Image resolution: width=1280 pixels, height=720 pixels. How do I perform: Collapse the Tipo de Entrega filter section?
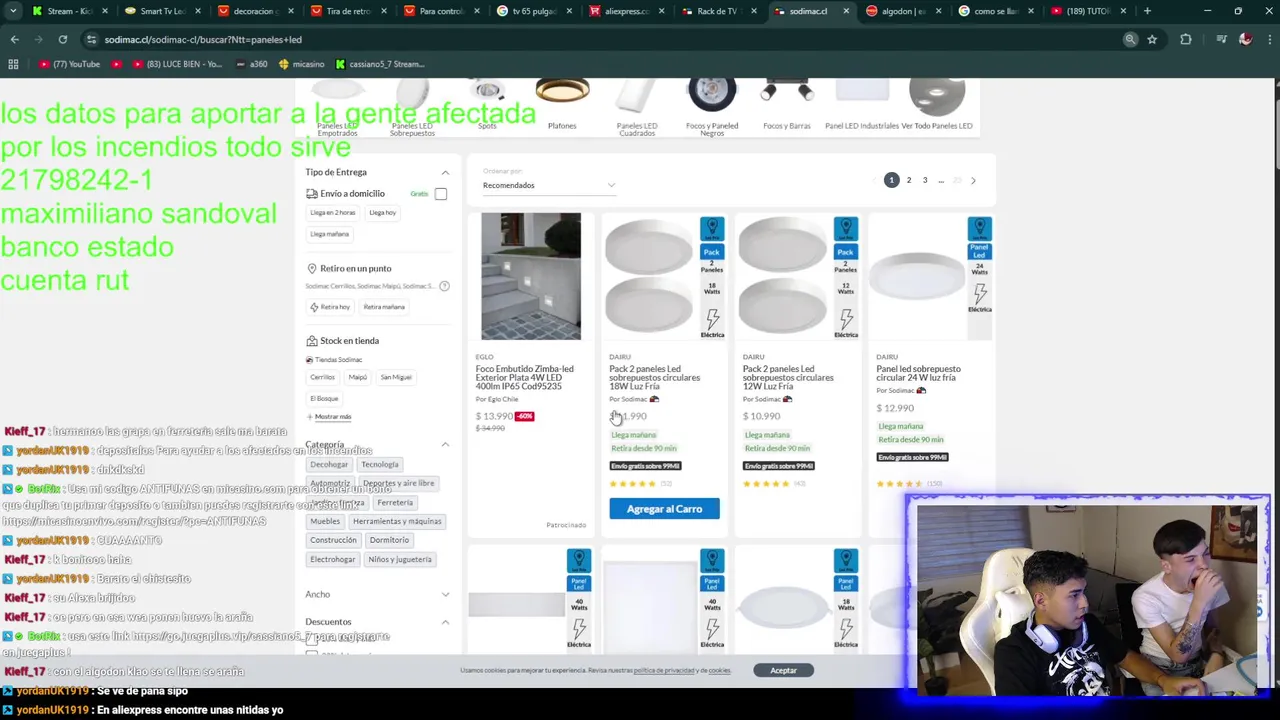point(445,172)
